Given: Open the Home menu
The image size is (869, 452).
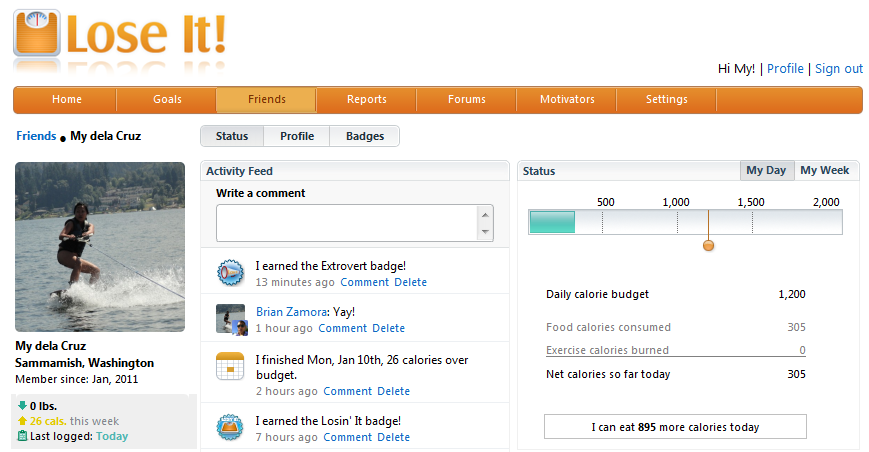Looking at the screenshot, I should click(x=67, y=100).
